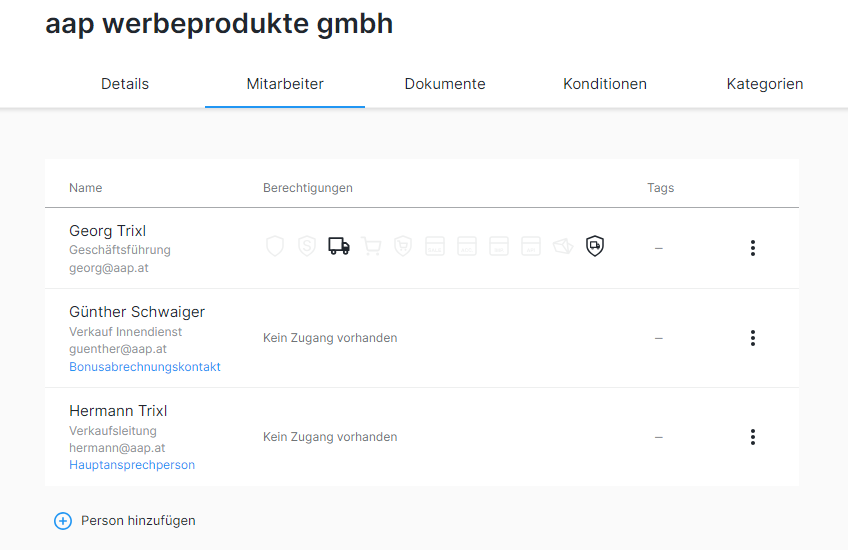
Task: Open the three-dot menu for Hermann Trixl
Action: click(752, 437)
